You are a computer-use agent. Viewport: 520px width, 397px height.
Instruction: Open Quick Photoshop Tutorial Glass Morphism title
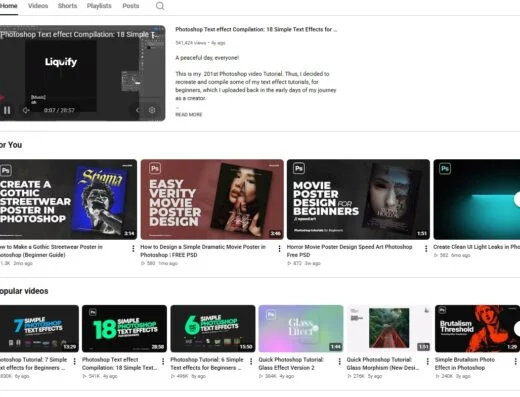click(383, 364)
